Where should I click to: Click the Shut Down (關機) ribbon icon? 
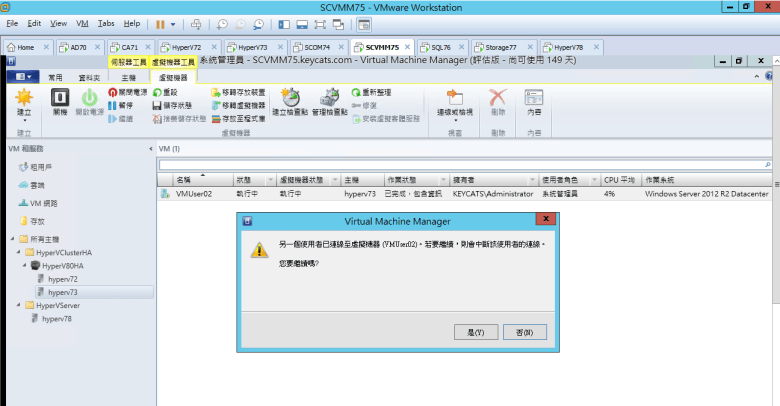pyautogui.click(x=60, y=98)
